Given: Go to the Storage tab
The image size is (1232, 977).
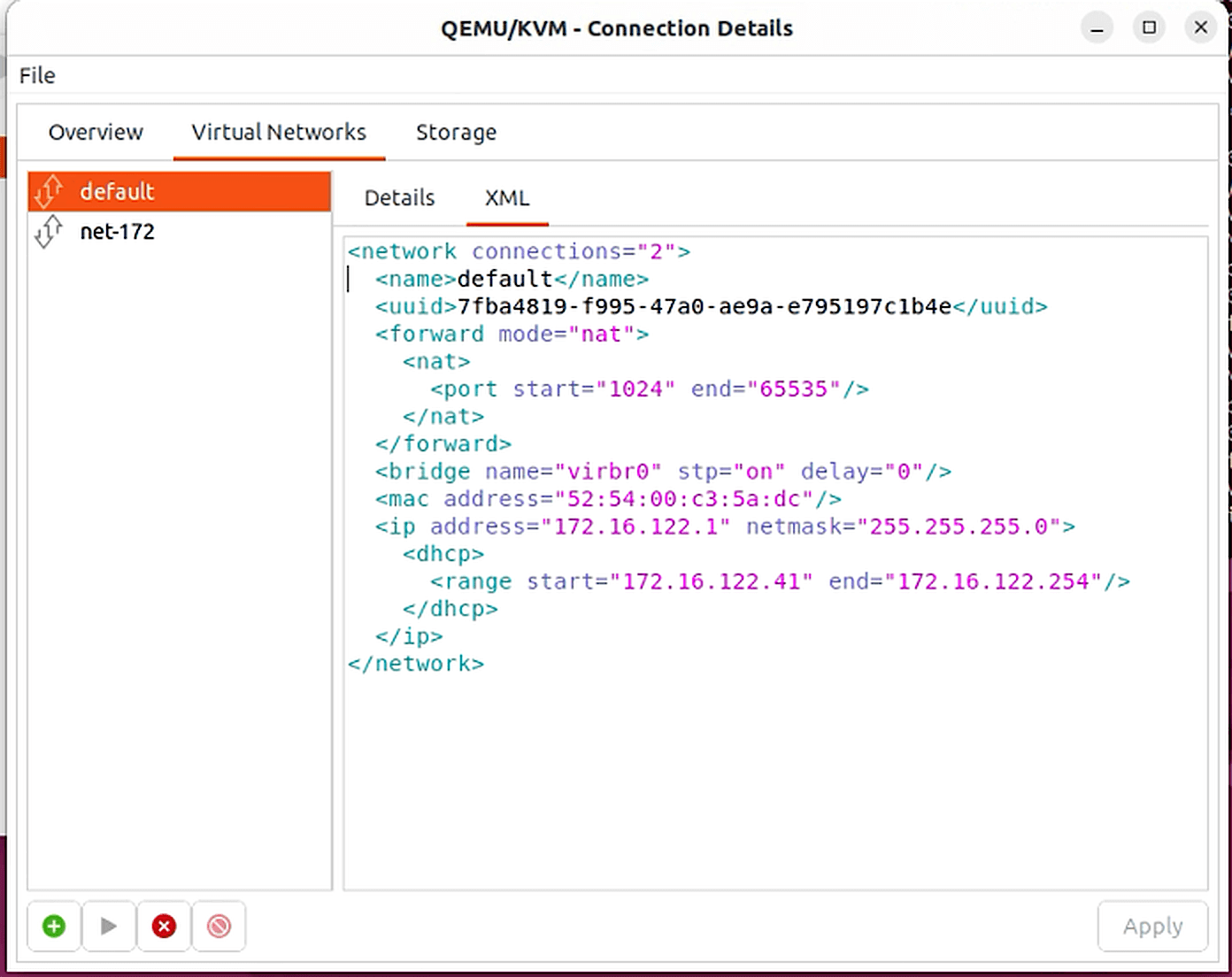Looking at the screenshot, I should [456, 133].
